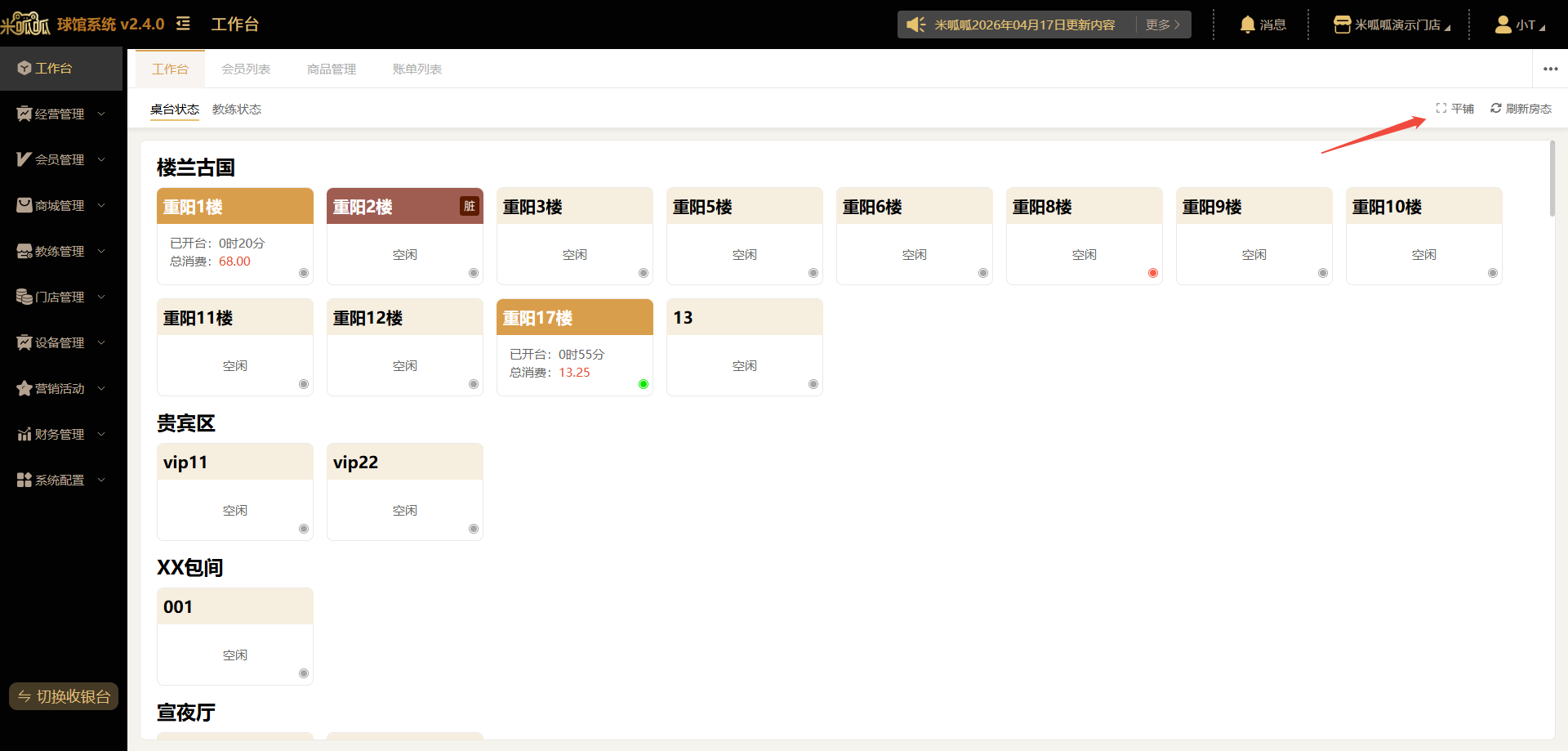Screen dimensions: 1568x751
Task: Click the 门店管理 sidebar icon
Action: 24,297
